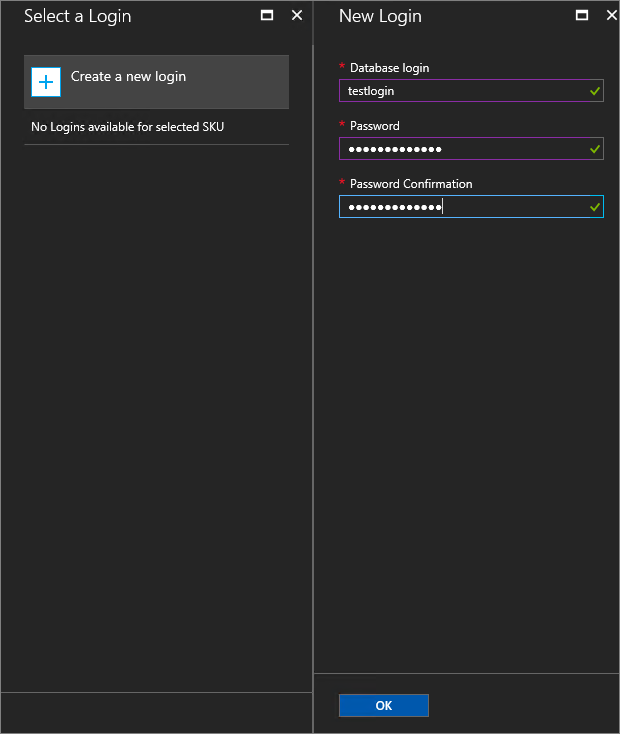Click the "Select a Login" blade title
Screen dimensions: 620x734
77,16
